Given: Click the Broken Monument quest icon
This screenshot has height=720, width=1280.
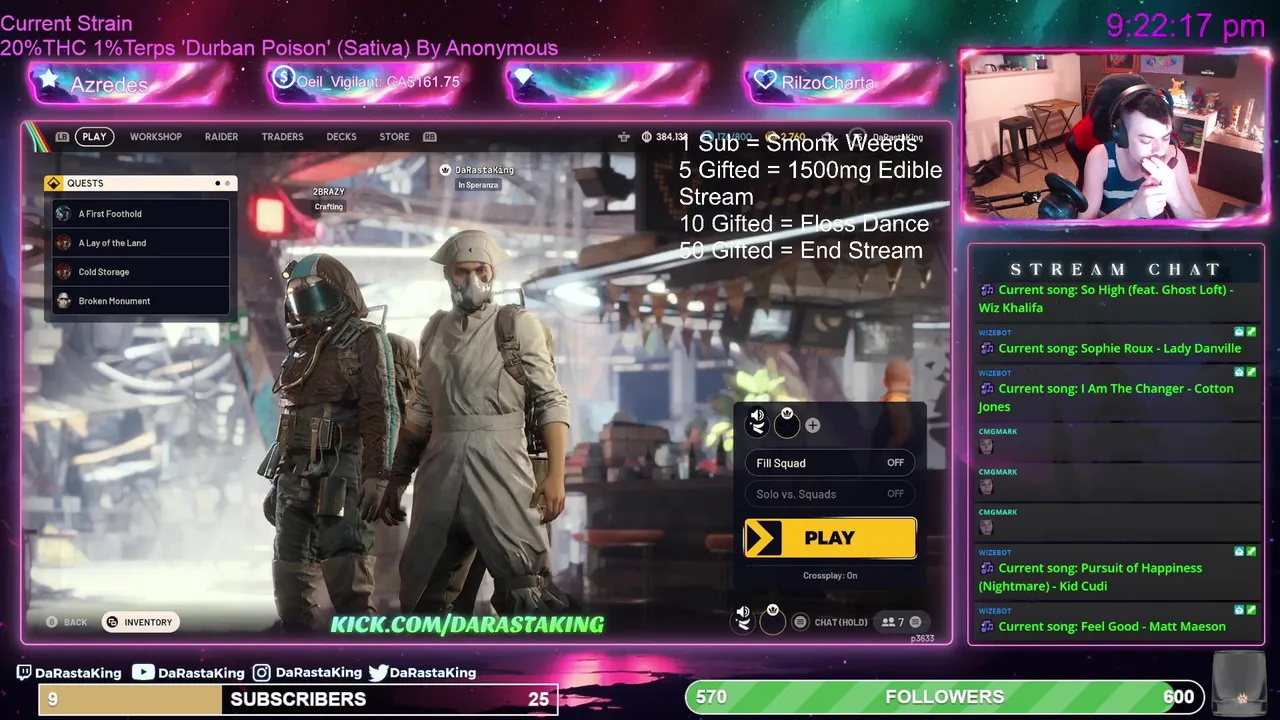Looking at the screenshot, I should (x=63, y=301).
